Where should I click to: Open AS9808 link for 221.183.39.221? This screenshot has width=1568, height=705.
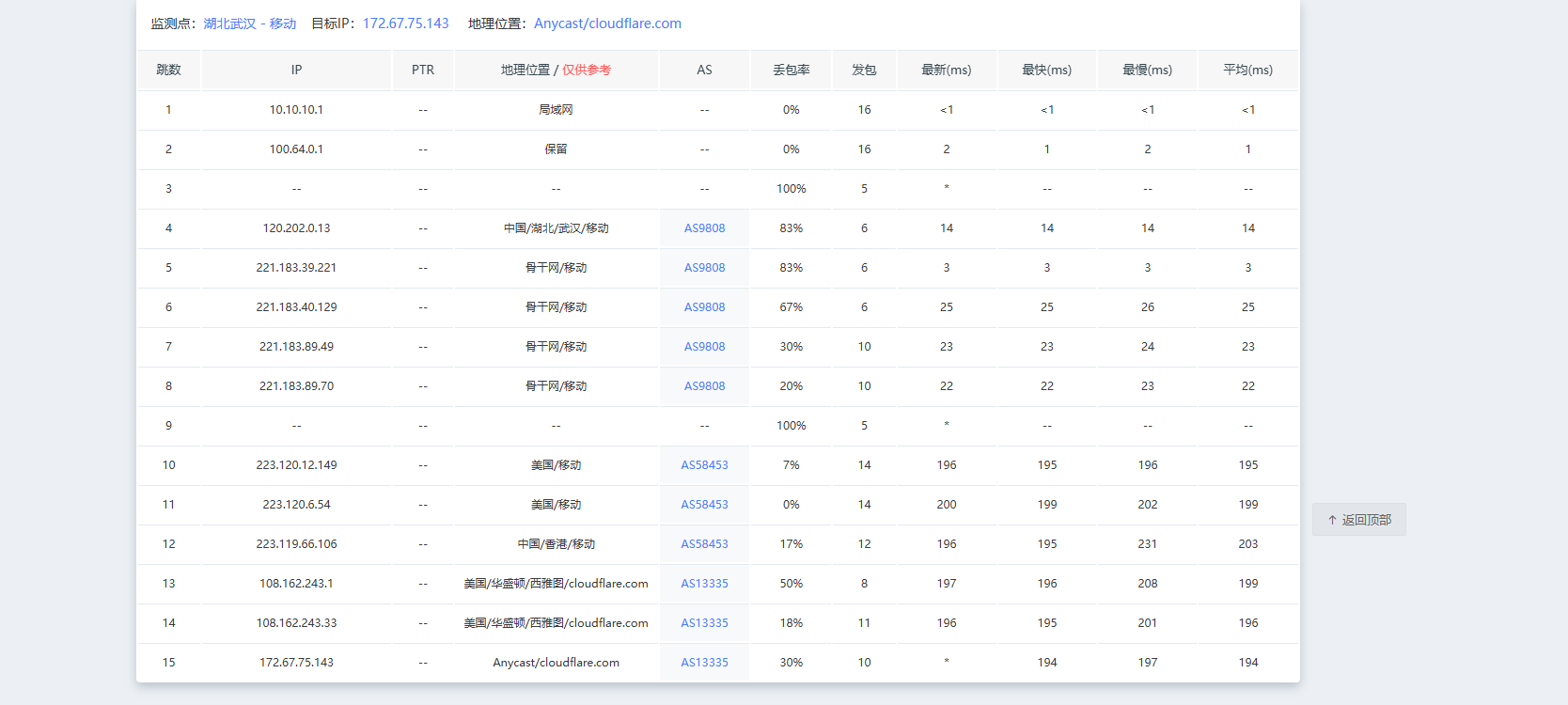705,268
